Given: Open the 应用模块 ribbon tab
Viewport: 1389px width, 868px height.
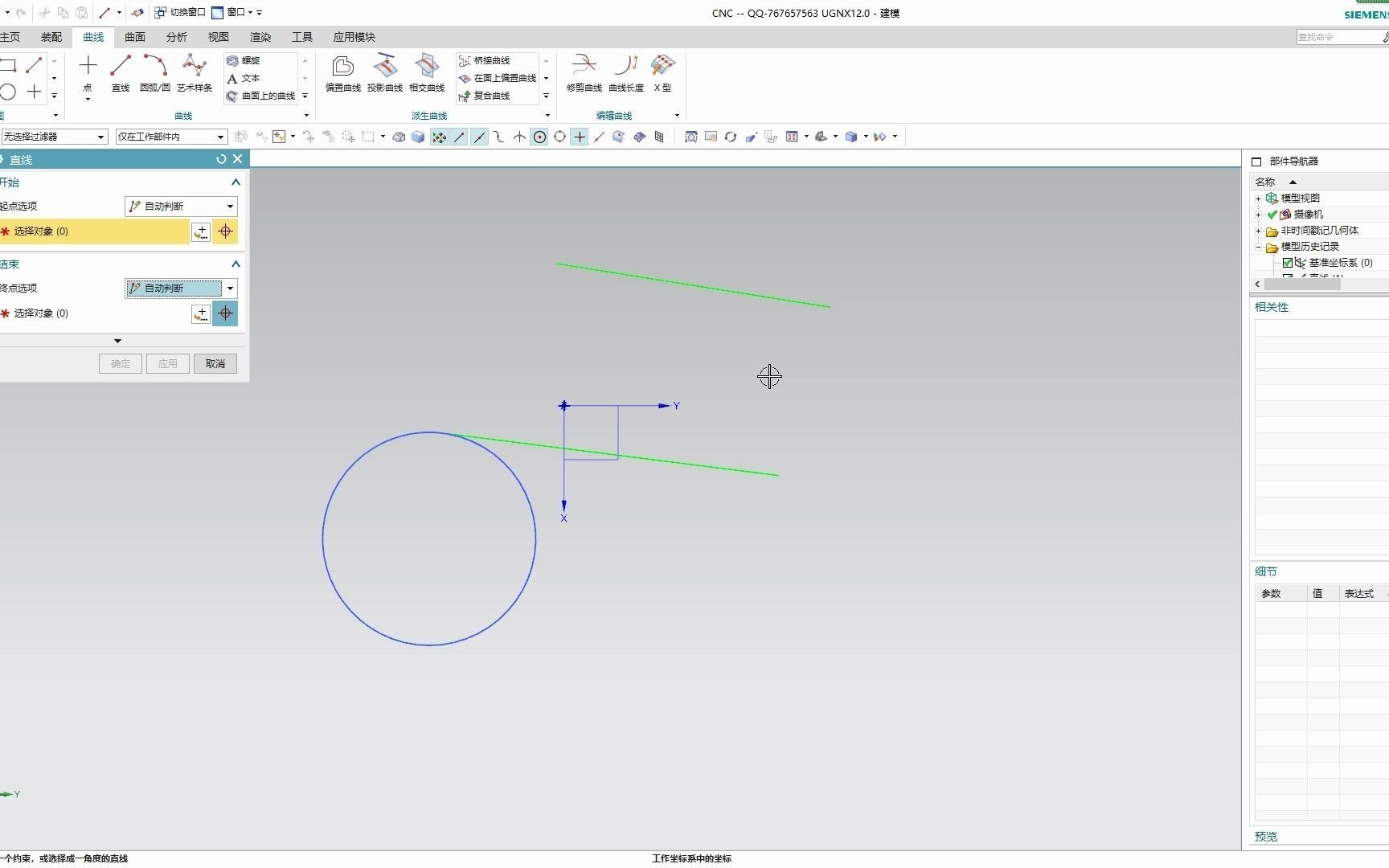Looking at the screenshot, I should 354,37.
